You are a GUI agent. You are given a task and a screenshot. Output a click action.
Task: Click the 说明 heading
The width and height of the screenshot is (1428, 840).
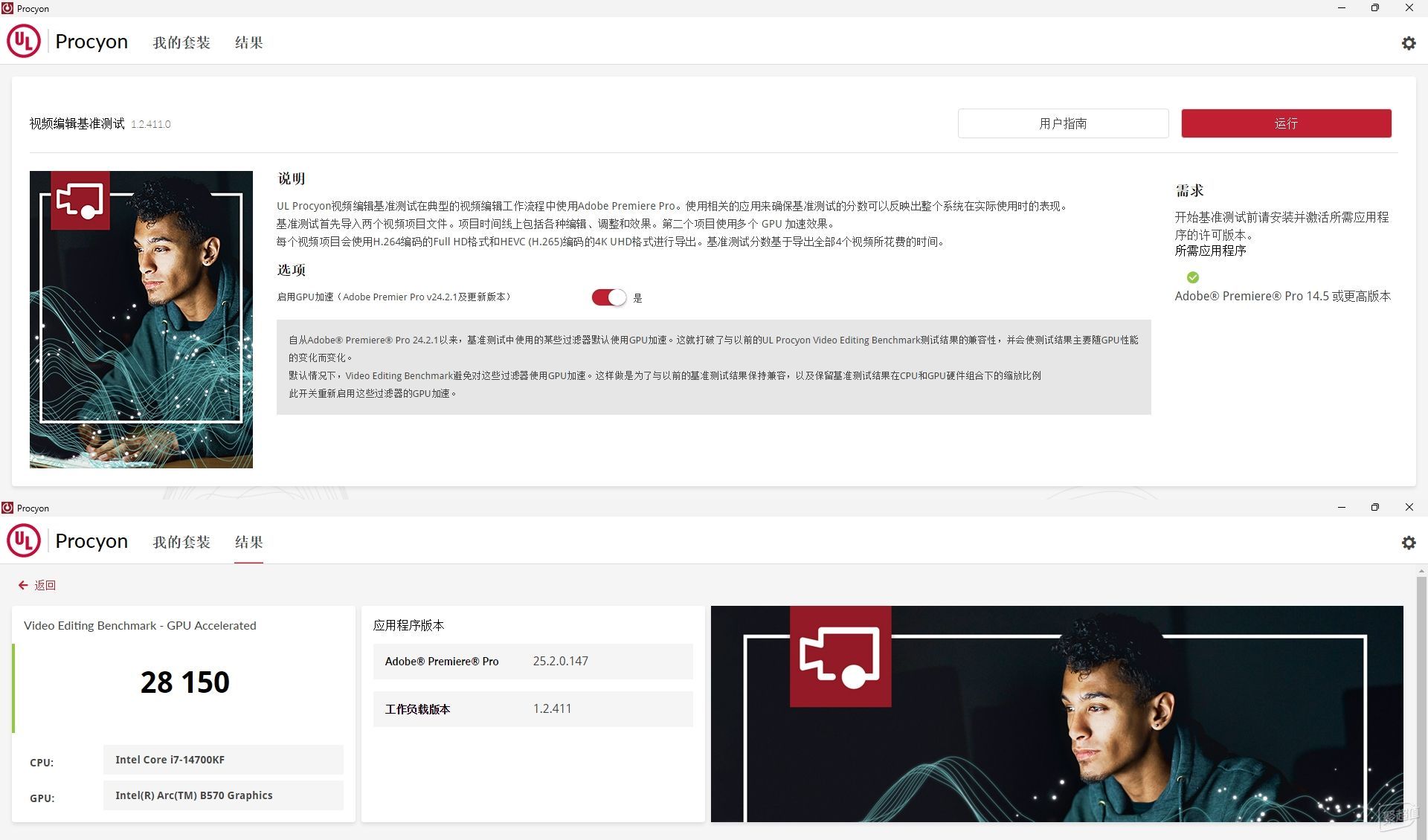(291, 178)
